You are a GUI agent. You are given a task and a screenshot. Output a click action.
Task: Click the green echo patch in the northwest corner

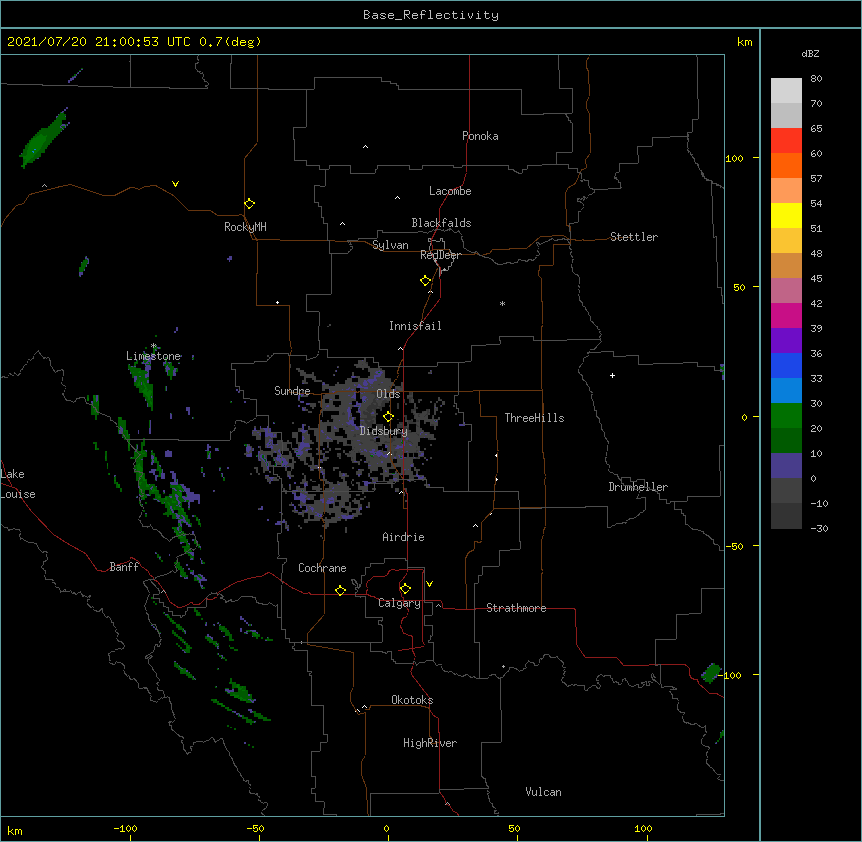(x=43, y=139)
